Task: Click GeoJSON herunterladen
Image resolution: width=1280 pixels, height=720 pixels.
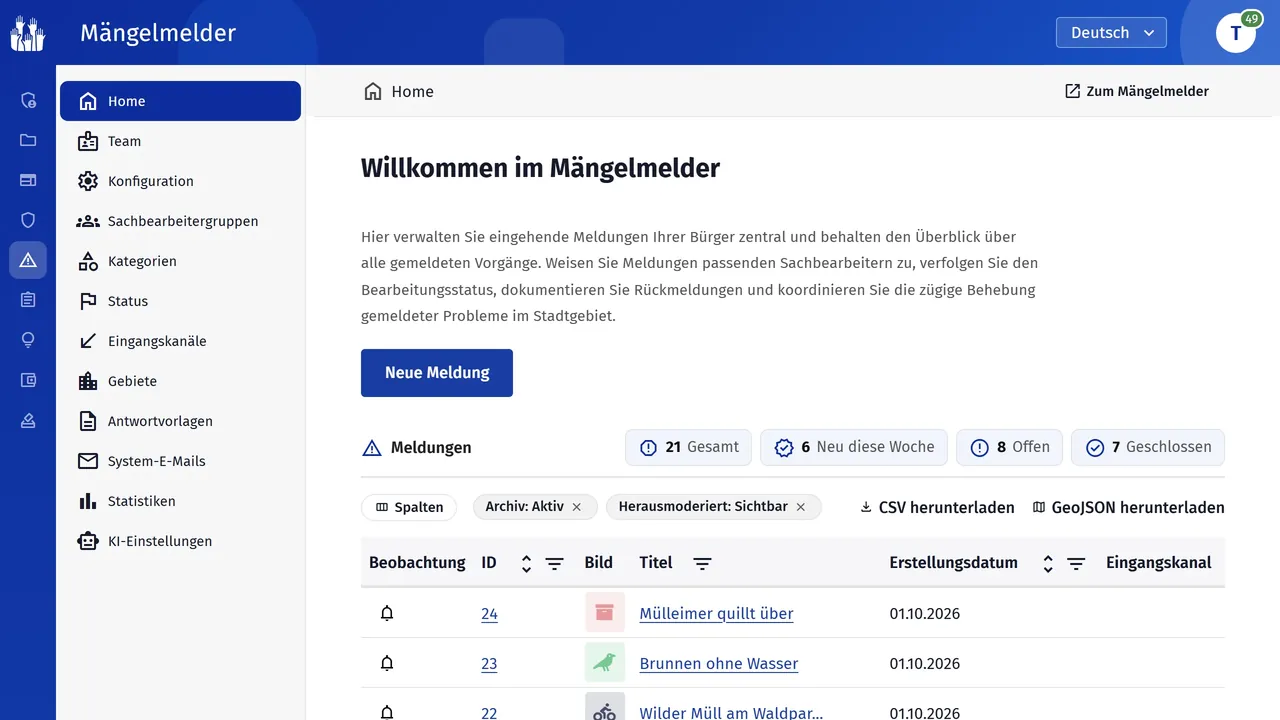Action: [x=1128, y=507]
